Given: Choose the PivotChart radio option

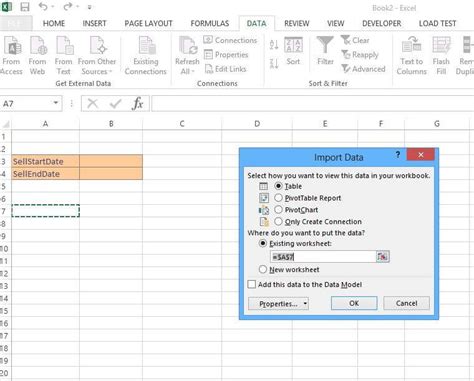Looking at the screenshot, I should pyautogui.click(x=278, y=210).
